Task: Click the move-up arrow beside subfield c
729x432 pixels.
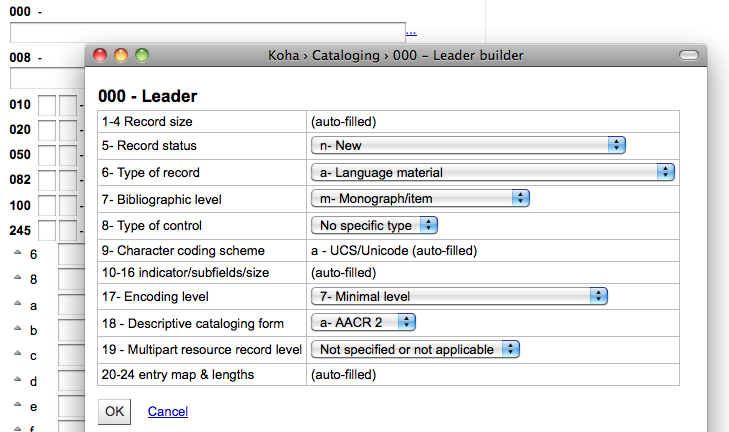Action: tap(17, 355)
